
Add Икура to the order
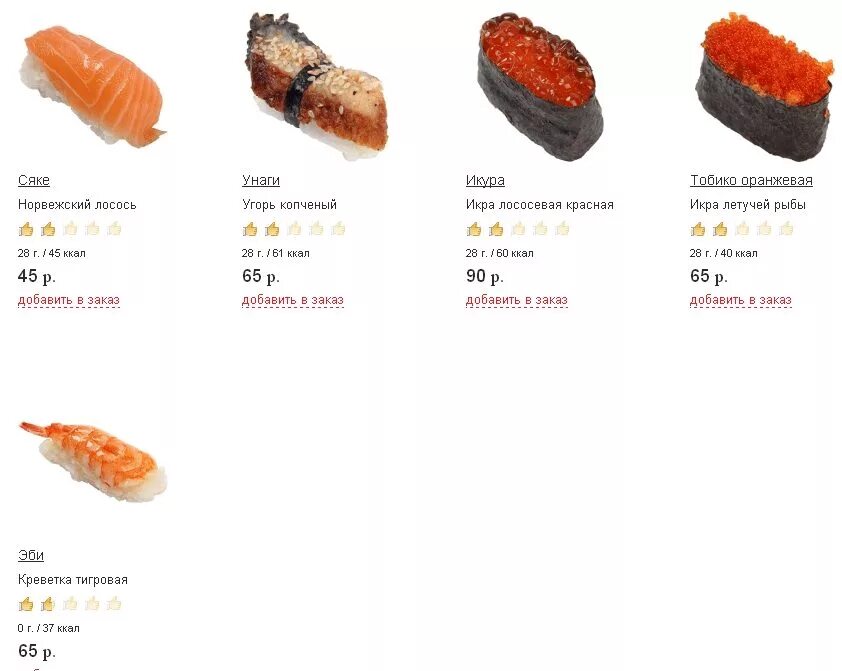517,300
